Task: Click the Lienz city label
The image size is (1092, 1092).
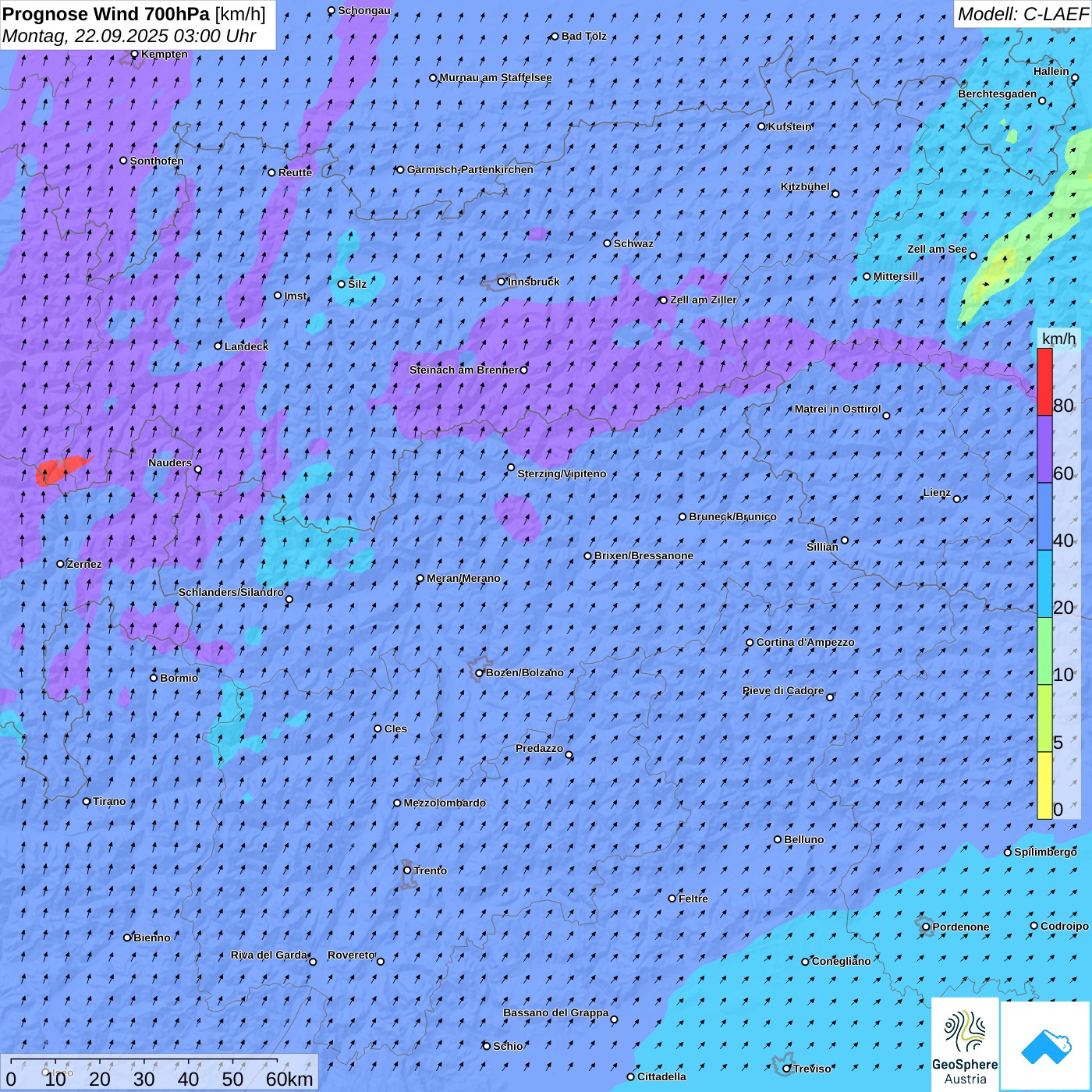Action: [937, 492]
